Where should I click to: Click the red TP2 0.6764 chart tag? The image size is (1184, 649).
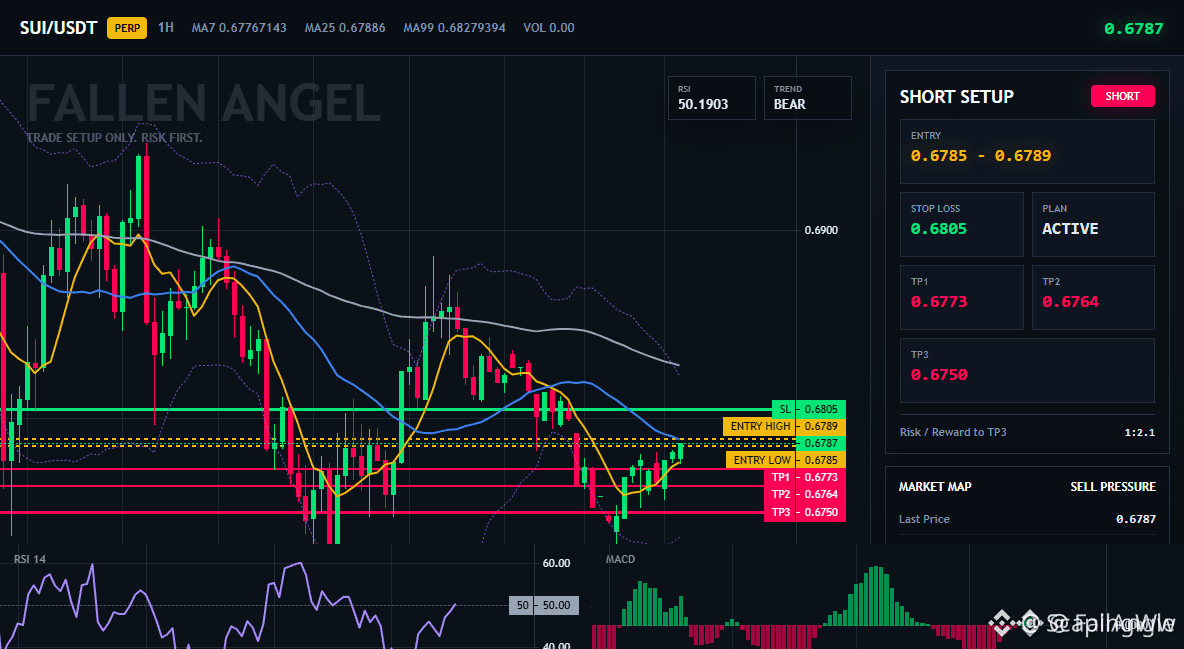pos(805,495)
